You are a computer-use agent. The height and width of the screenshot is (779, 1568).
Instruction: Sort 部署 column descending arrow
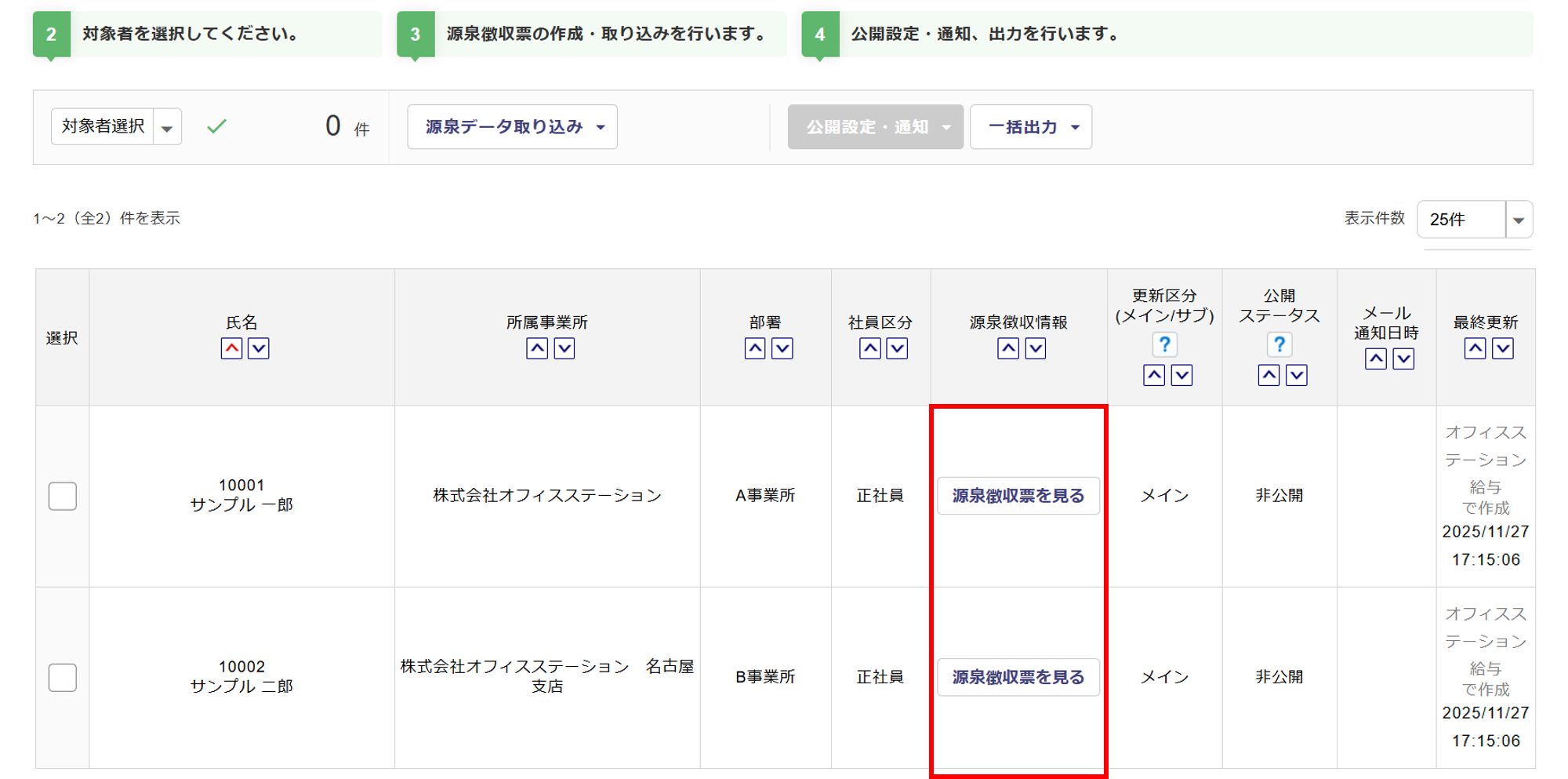pyautogui.click(x=782, y=348)
